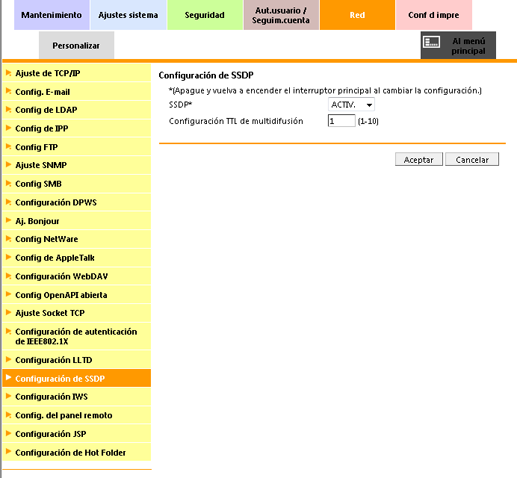Expand the SSDP ACTIV. dropdown
This screenshot has height=478, width=517.
click(x=351, y=105)
